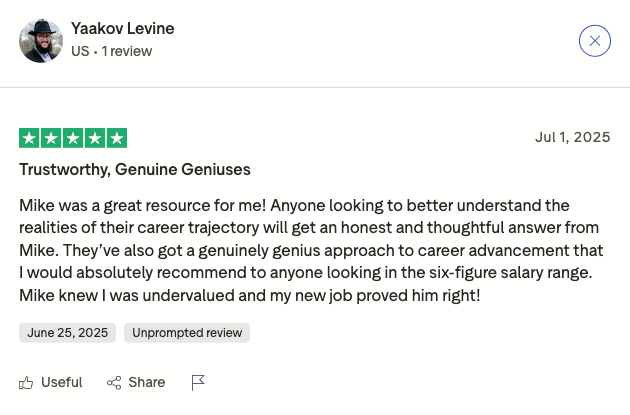Click the second green rating star
The height and width of the screenshot is (415, 630).
pos(51,138)
